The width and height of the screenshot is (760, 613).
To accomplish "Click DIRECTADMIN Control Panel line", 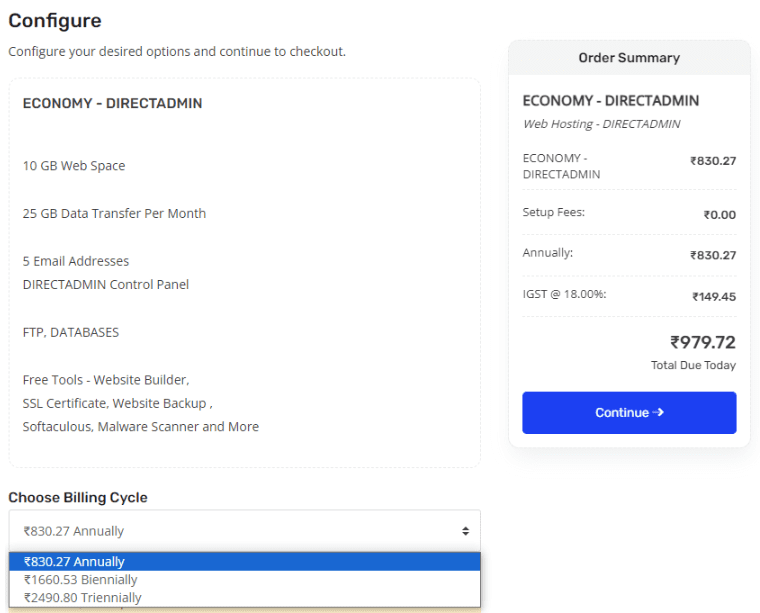I will pyautogui.click(x=106, y=284).
